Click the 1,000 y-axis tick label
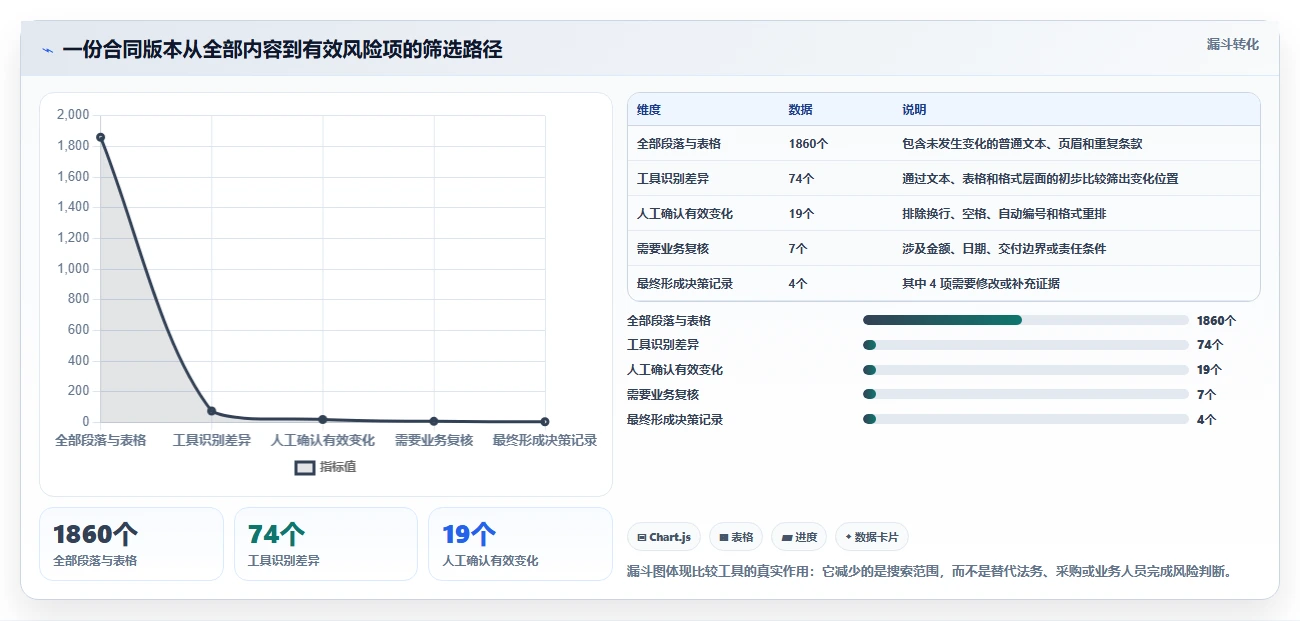The width and height of the screenshot is (1300, 621). coord(73,269)
